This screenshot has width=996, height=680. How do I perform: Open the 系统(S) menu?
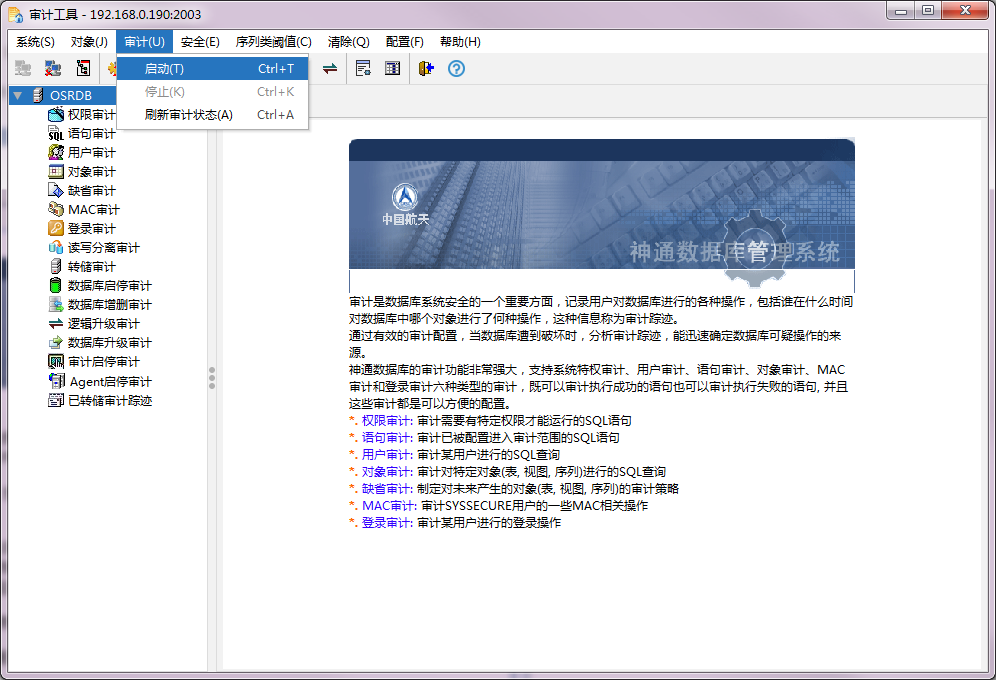click(36, 42)
